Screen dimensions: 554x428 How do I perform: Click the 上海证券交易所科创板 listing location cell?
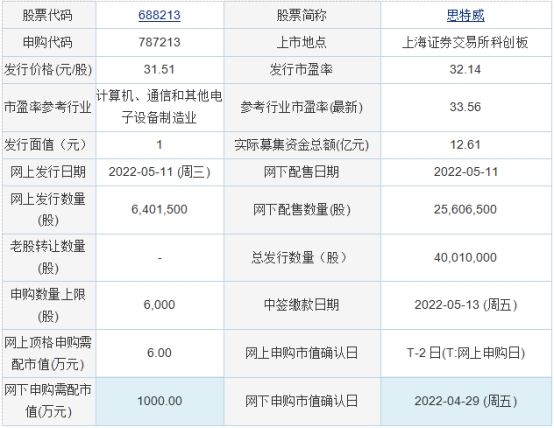[x=466, y=42]
